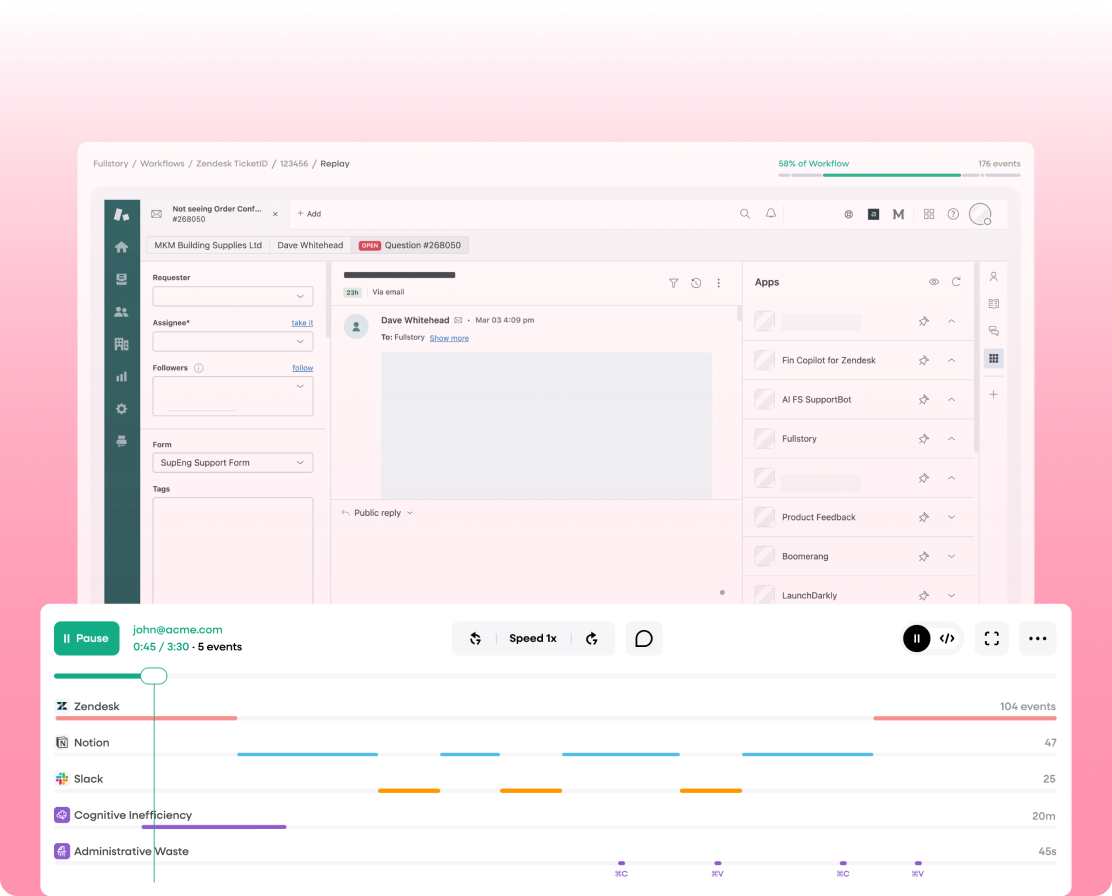1112x896 pixels.
Task: Click the take it assignee link
Action: coord(302,322)
